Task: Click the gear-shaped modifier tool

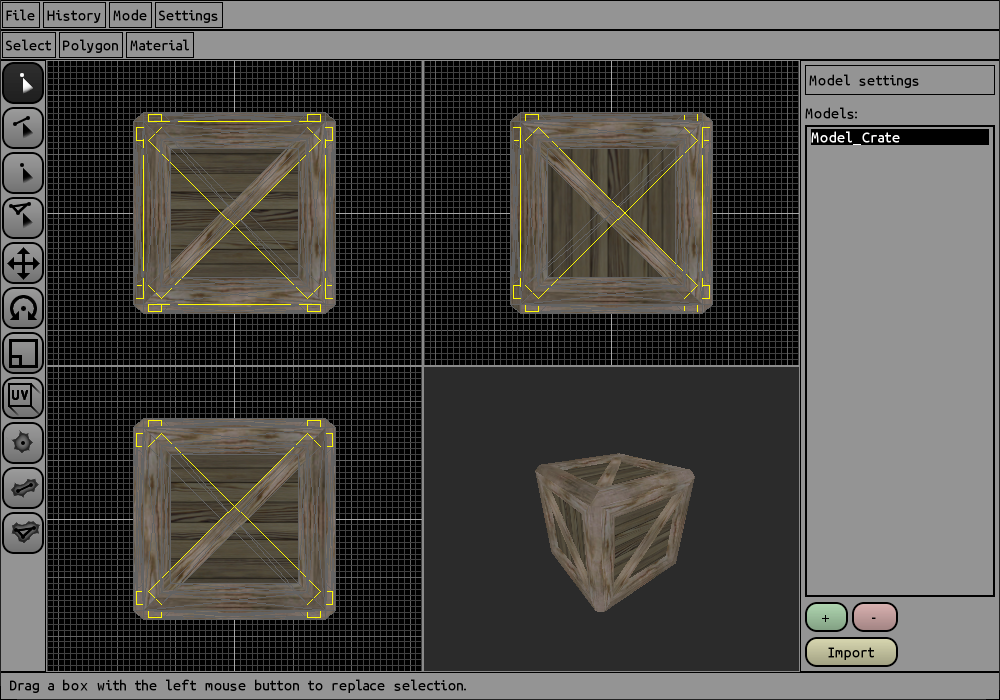Action: pyautogui.click(x=23, y=443)
